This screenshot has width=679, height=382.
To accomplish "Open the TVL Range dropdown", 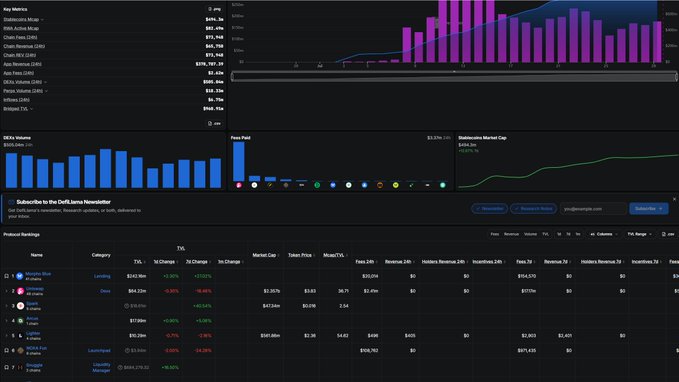I will 640,234.
